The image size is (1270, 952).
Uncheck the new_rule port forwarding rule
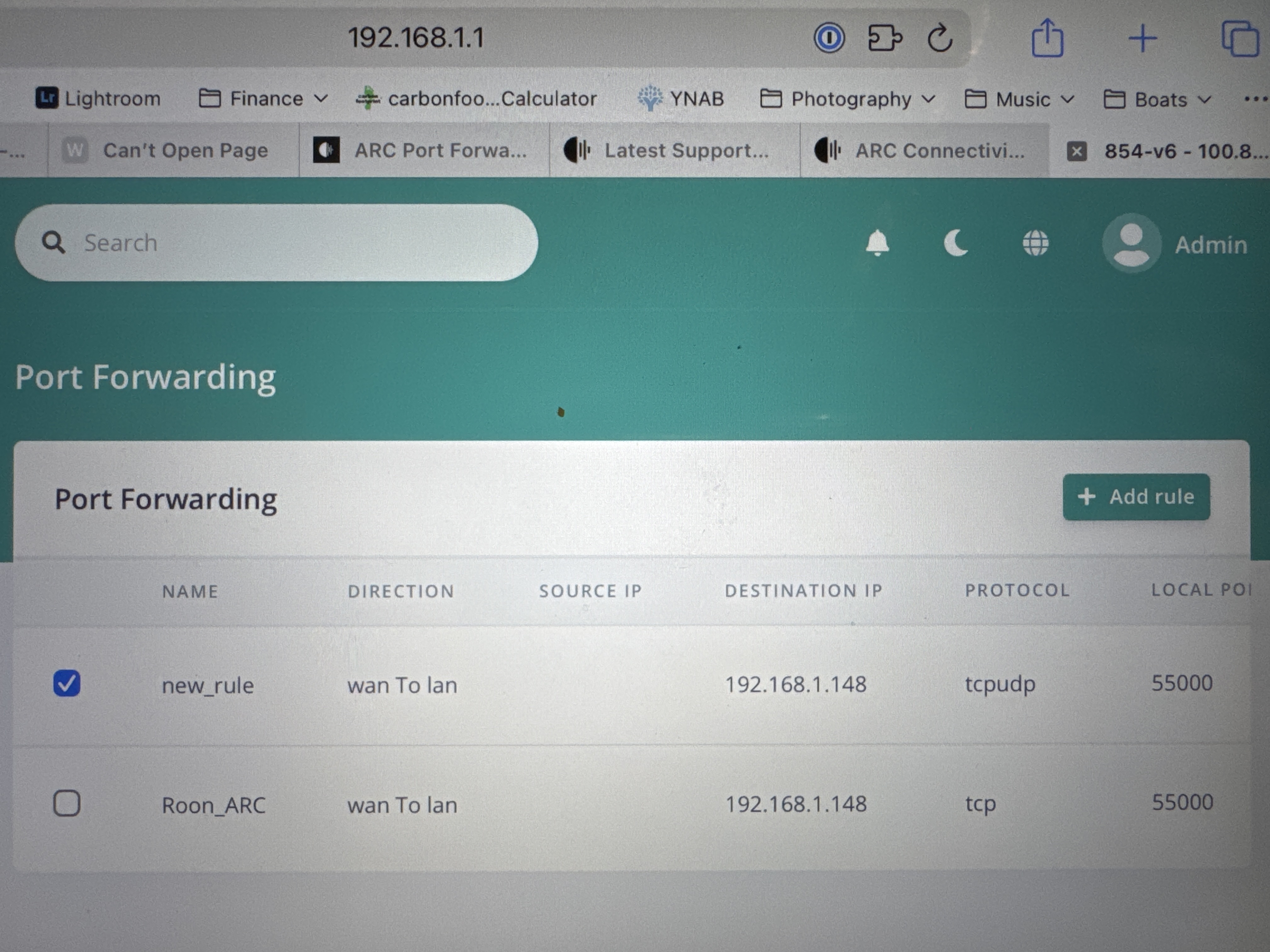tap(67, 683)
